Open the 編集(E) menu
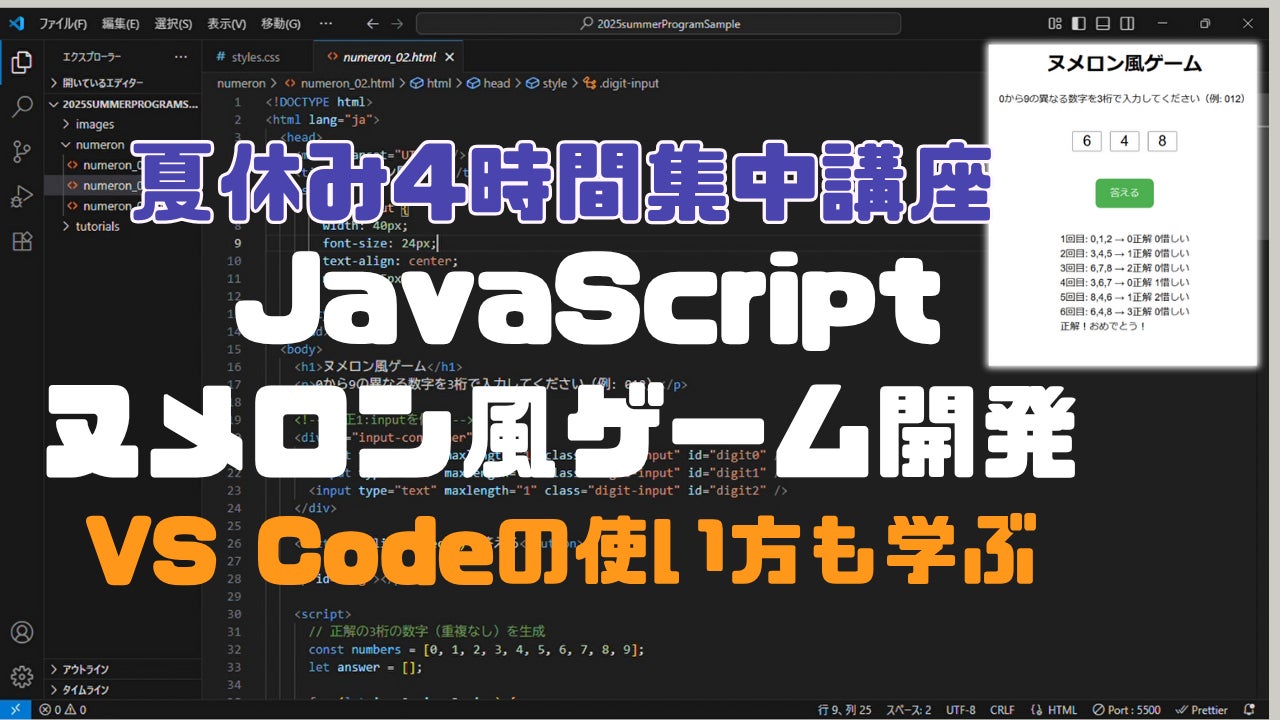The width and height of the screenshot is (1280, 720). point(121,23)
